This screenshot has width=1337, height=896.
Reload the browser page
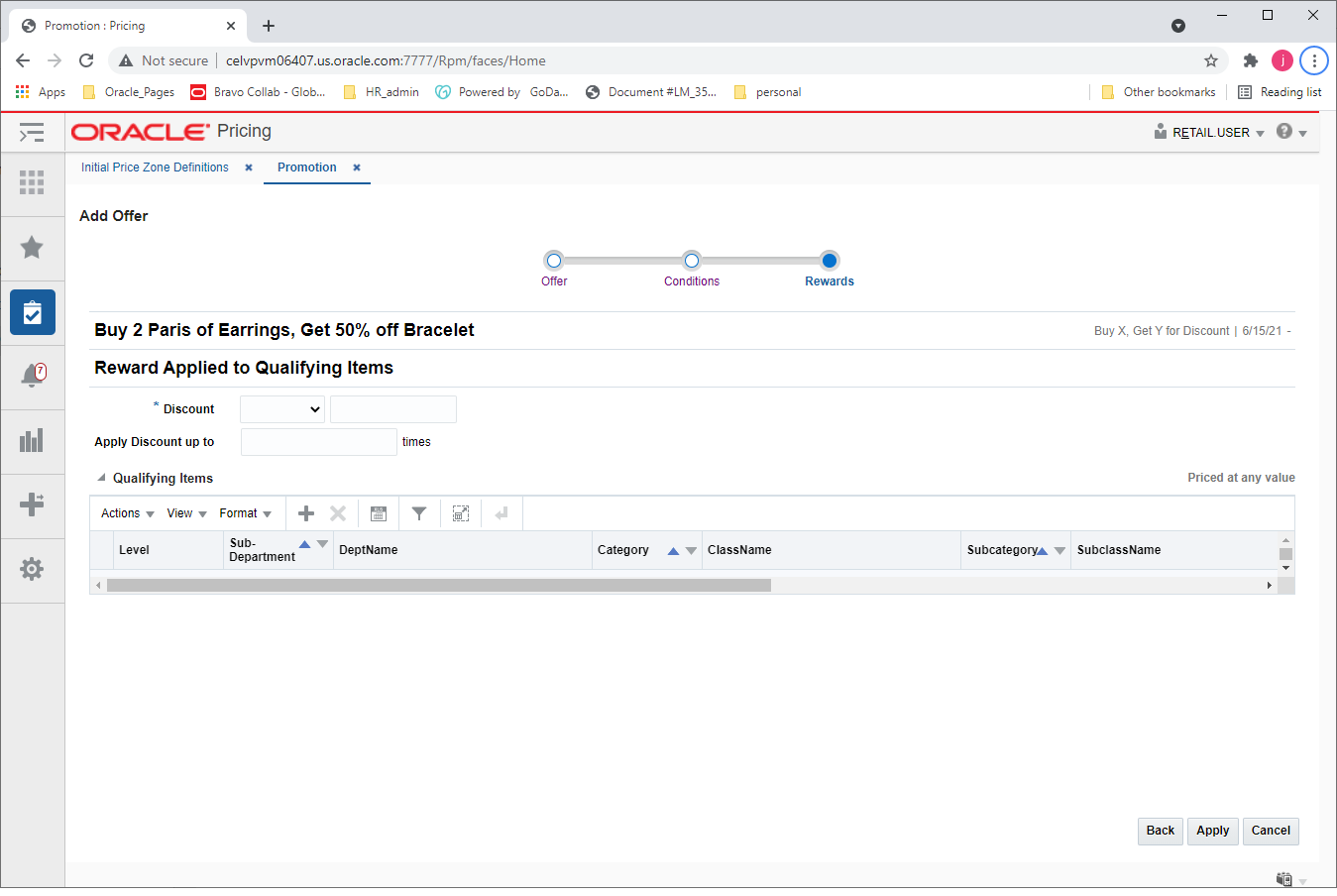tap(86, 60)
